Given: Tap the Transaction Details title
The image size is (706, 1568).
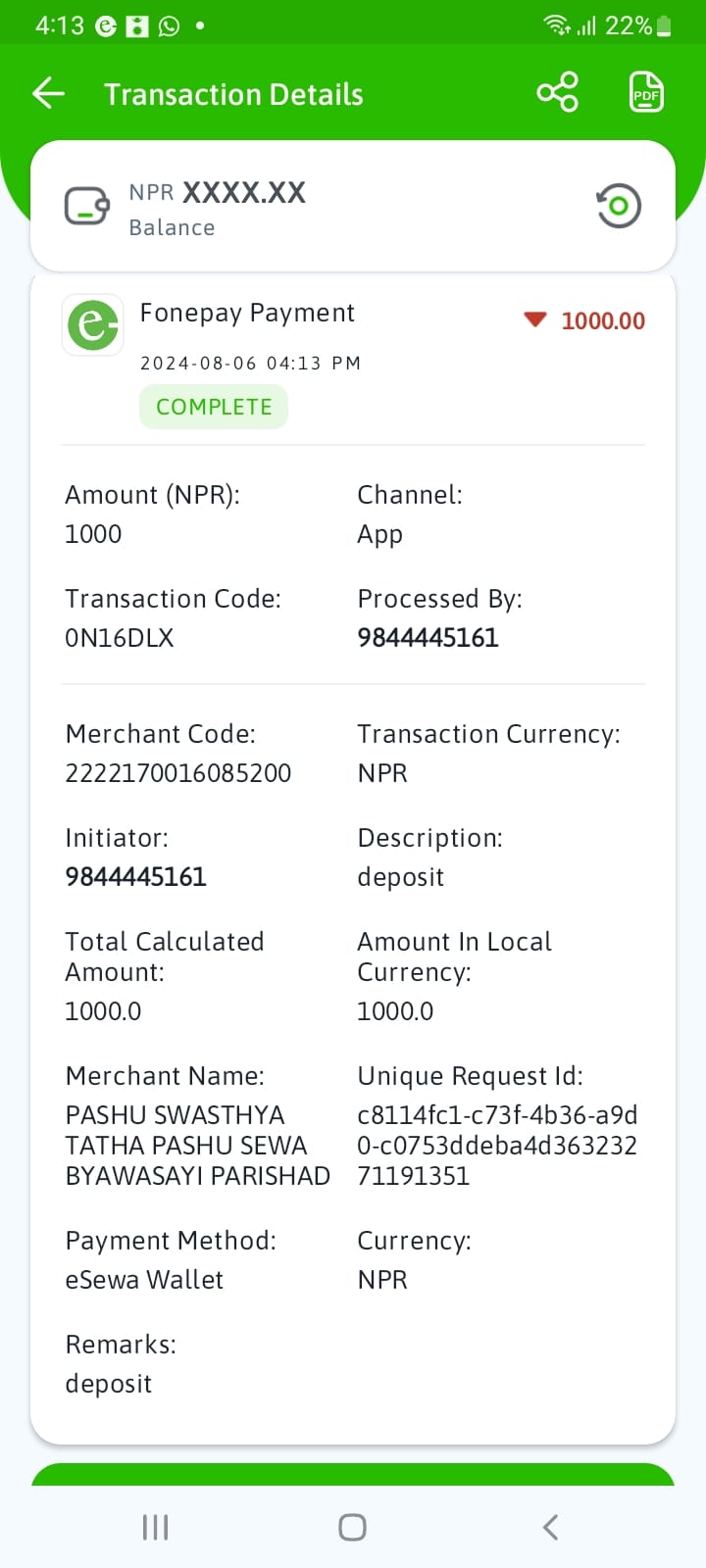Looking at the screenshot, I should point(233,94).
